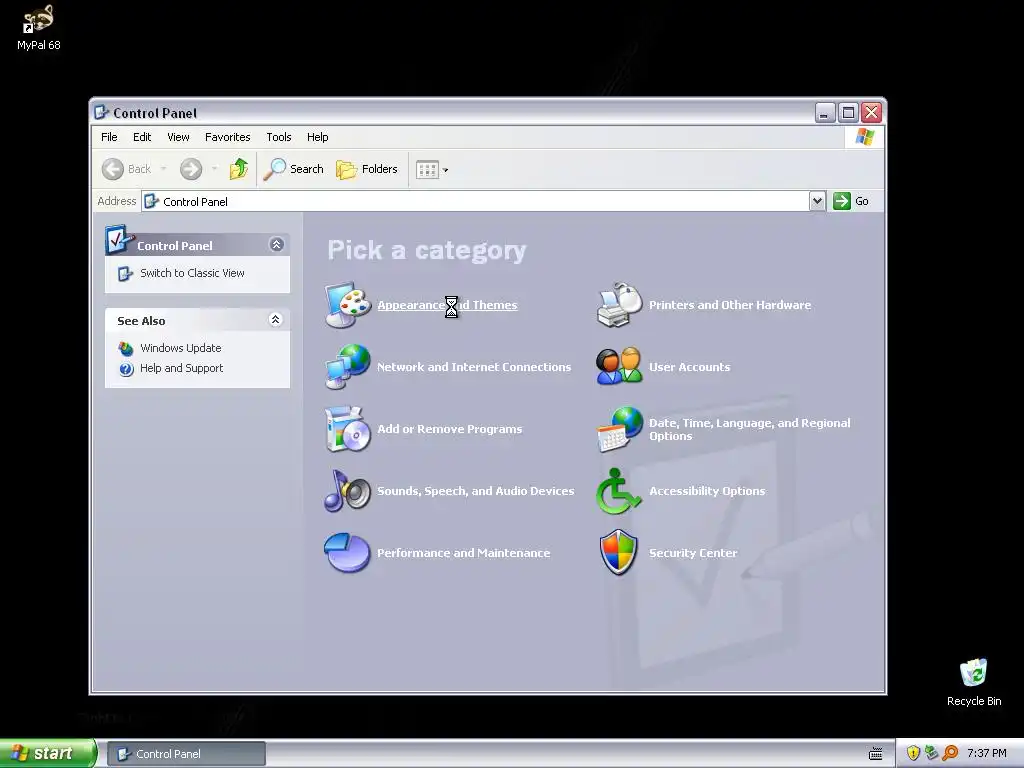
Task: Click the security shield tray icon
Action: coord(913,753)
